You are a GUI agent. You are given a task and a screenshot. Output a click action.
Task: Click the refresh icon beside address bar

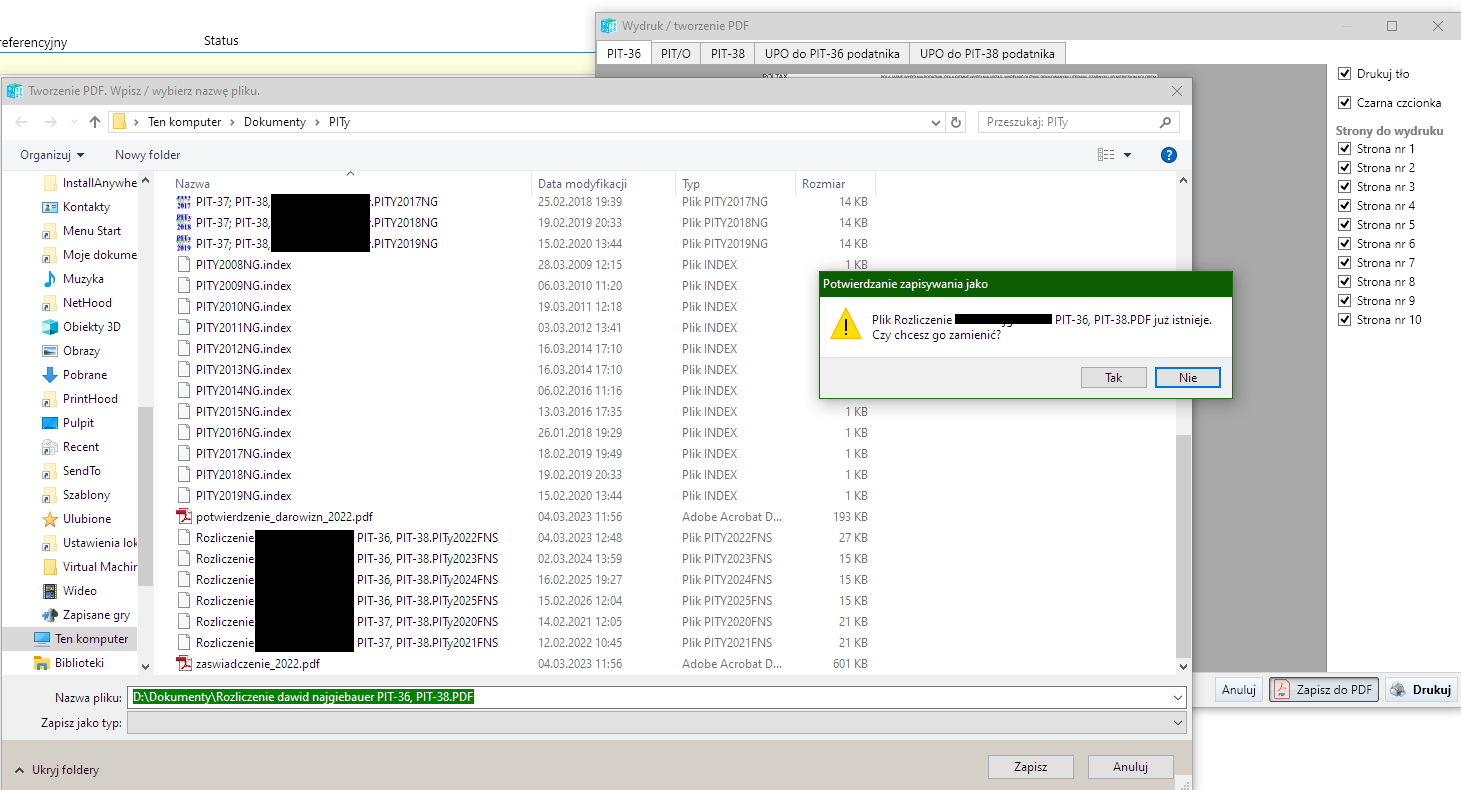click(x=956, y=122)
